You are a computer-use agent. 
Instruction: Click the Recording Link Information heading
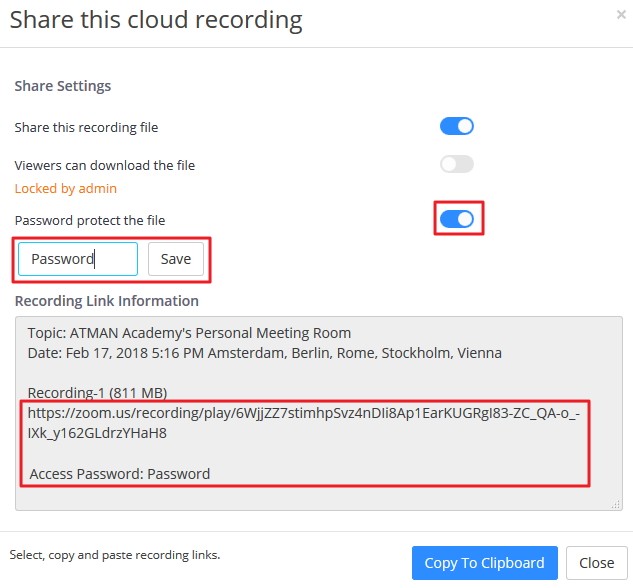(x=106, y=300)
